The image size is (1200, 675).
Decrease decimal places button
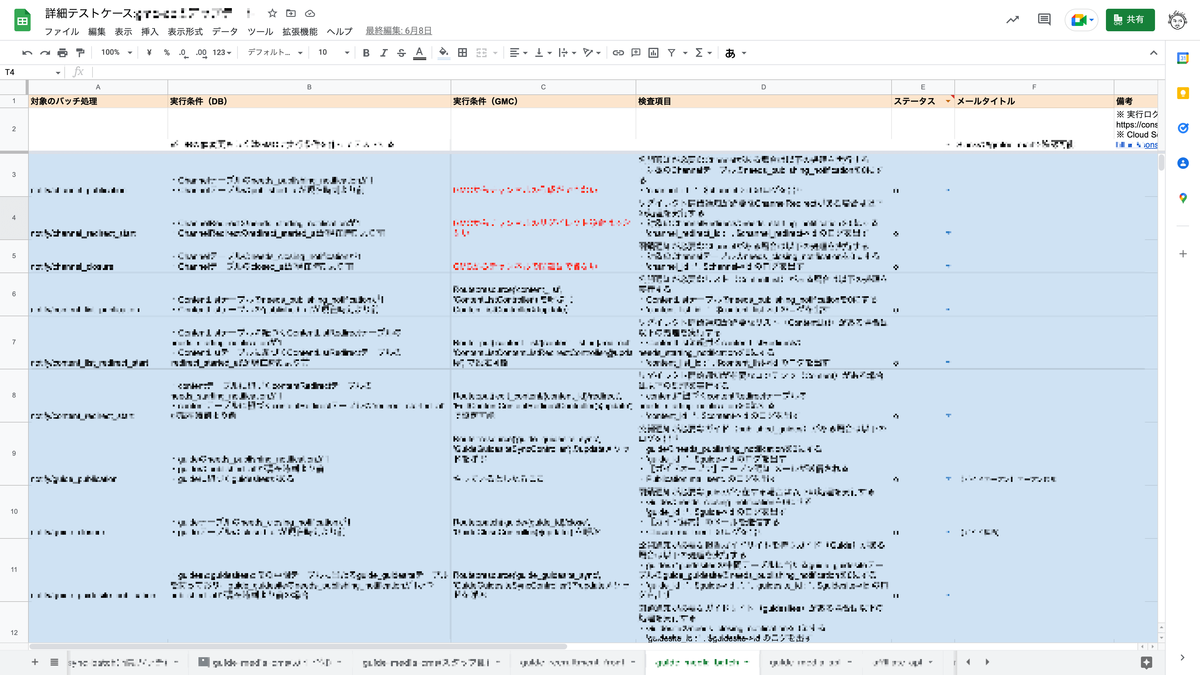pos(184,52)
